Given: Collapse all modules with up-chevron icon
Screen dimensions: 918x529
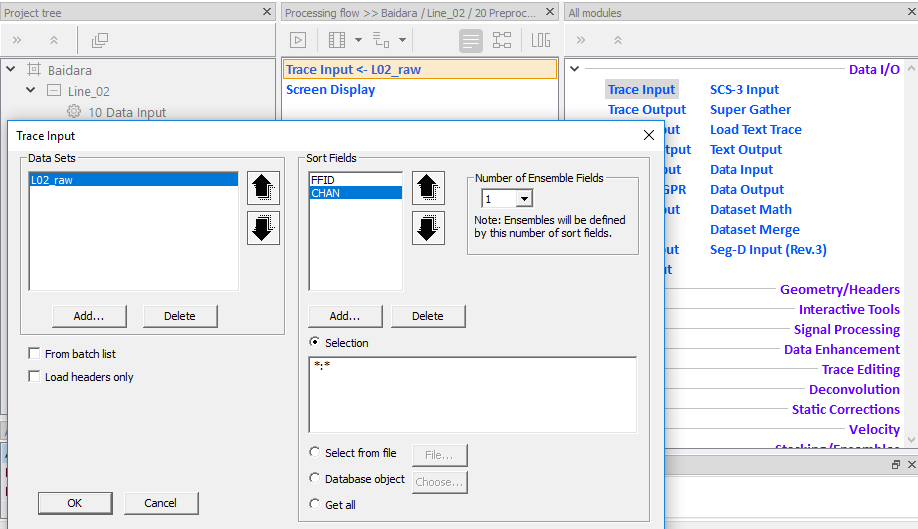Looking at the screenshot, I should pos(618,40).
